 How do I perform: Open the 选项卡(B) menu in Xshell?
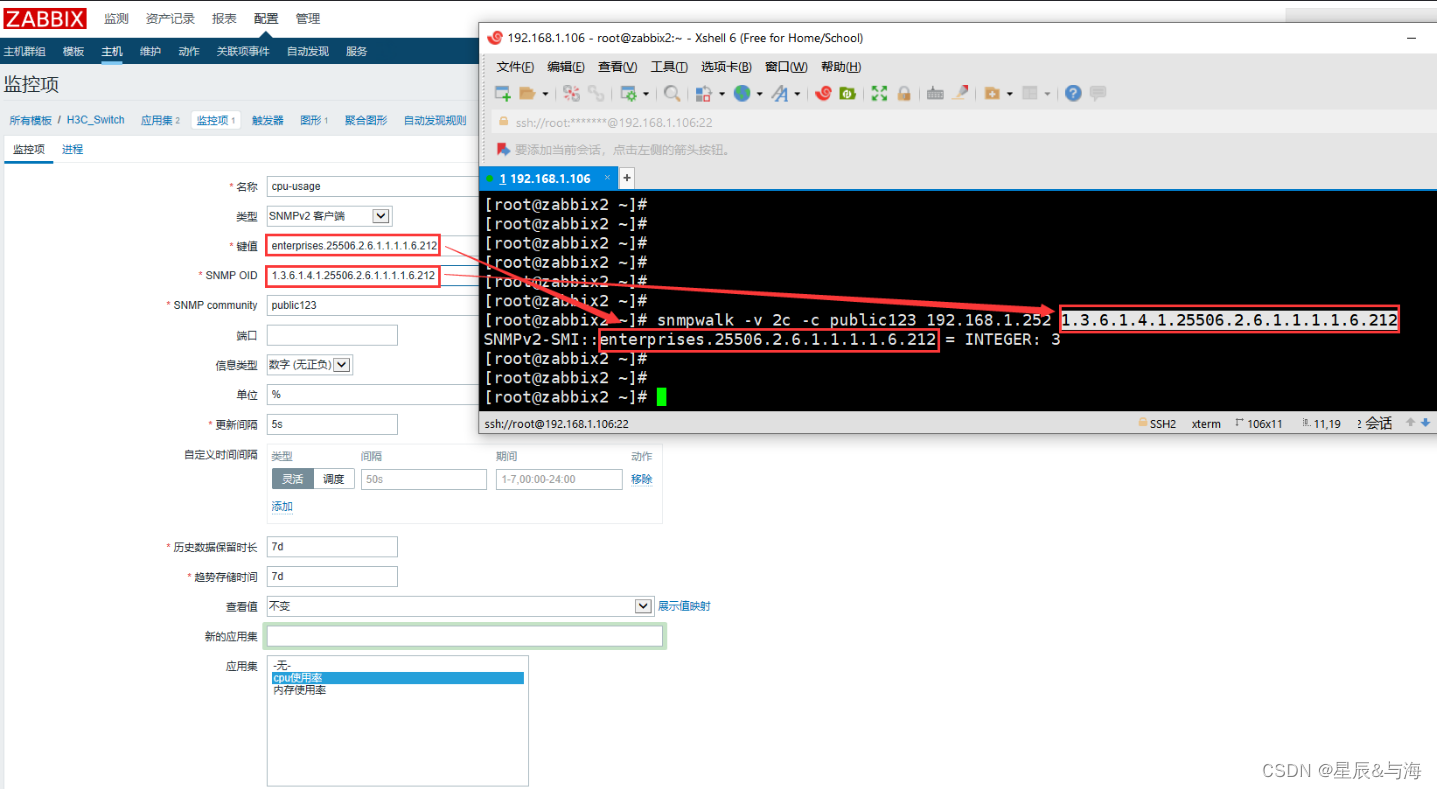click(726, 67)
